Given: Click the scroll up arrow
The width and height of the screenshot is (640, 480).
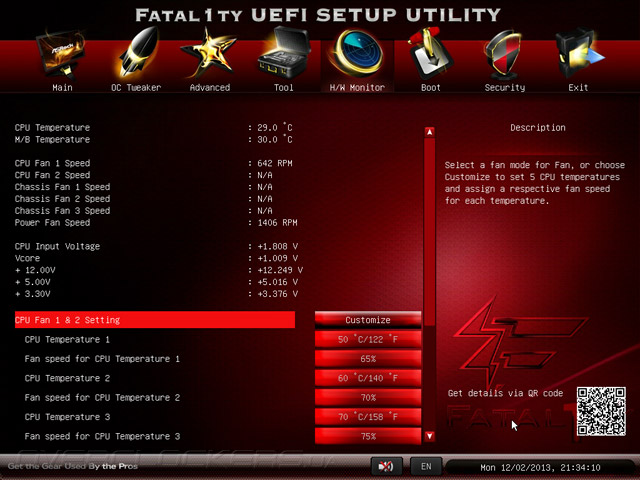Looking at the screenshot, I should click(x=429, y=132).
